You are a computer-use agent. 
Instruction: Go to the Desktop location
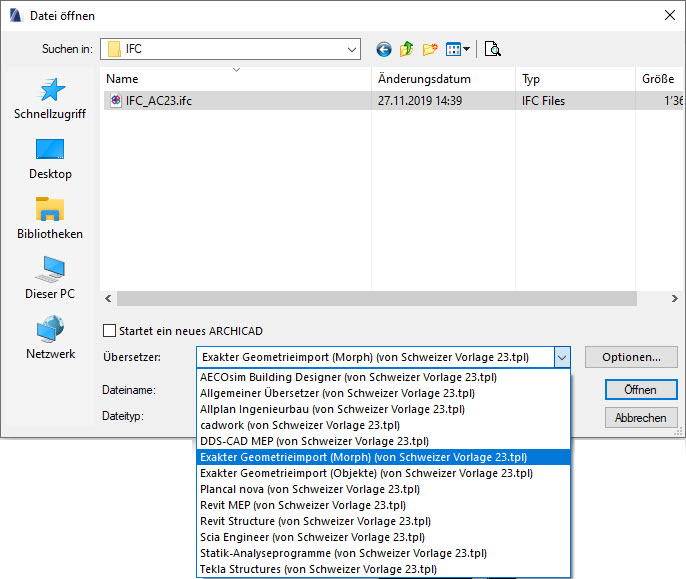[x=50, y=159]
